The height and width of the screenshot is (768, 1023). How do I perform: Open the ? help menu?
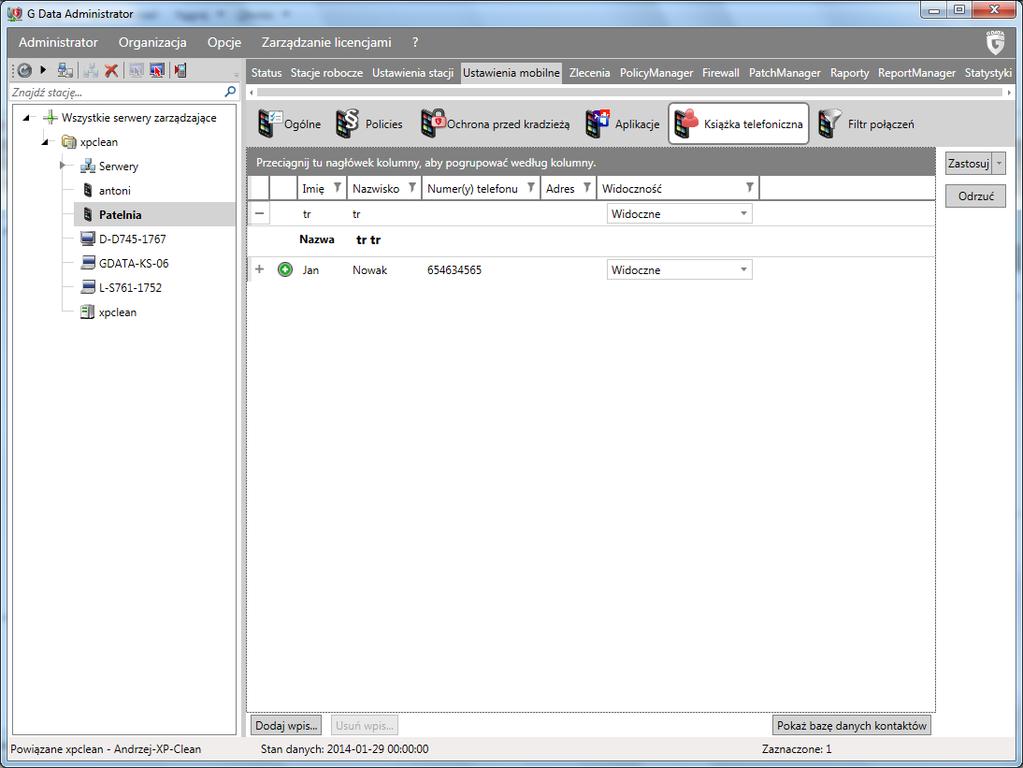pyautogui.click(x=415, y=42)
